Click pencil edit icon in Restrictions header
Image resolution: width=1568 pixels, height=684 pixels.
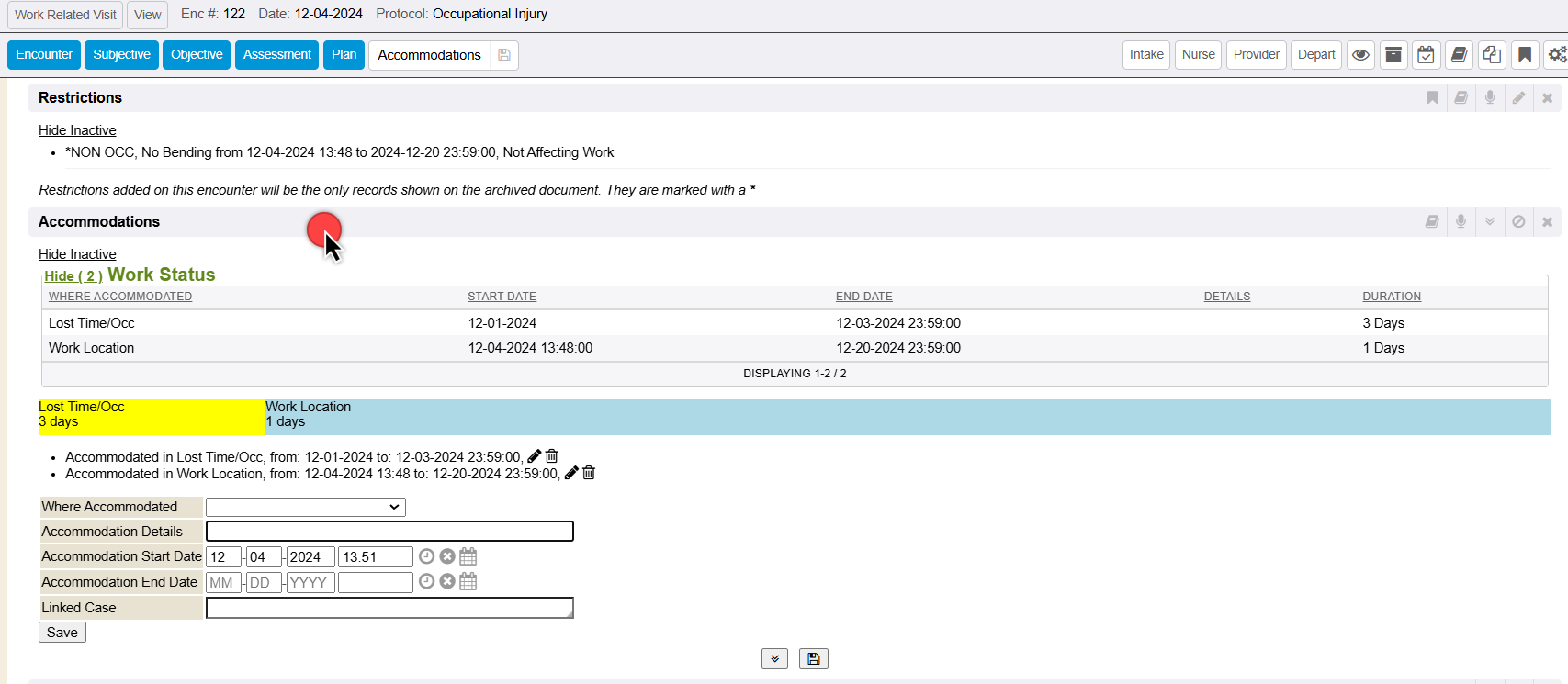[x=1518, y=98]
